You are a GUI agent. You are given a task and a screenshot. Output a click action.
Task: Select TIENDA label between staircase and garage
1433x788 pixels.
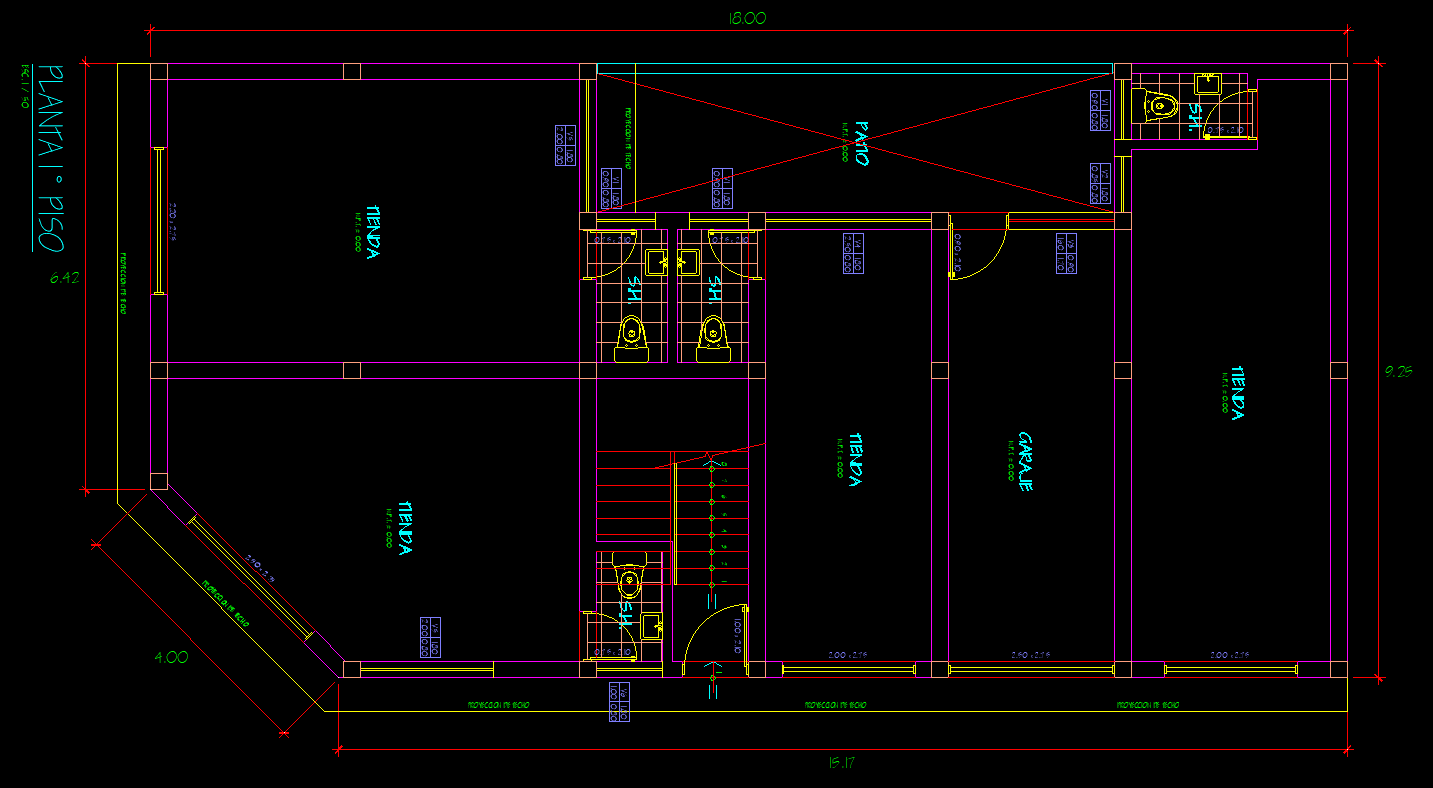pos(855,460)
